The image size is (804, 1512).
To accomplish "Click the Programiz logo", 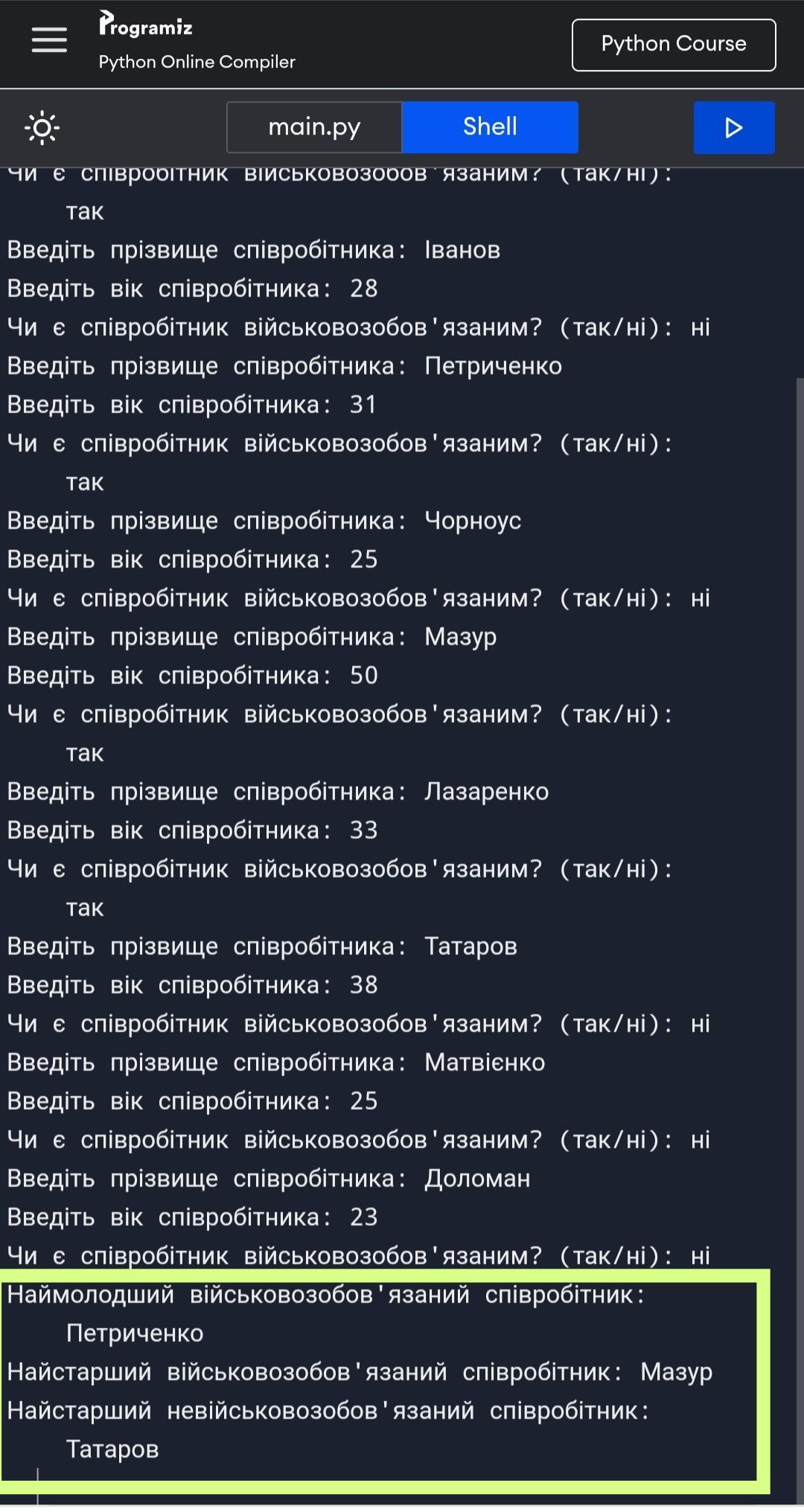I will pyautogui.click(x=146, y=25).
